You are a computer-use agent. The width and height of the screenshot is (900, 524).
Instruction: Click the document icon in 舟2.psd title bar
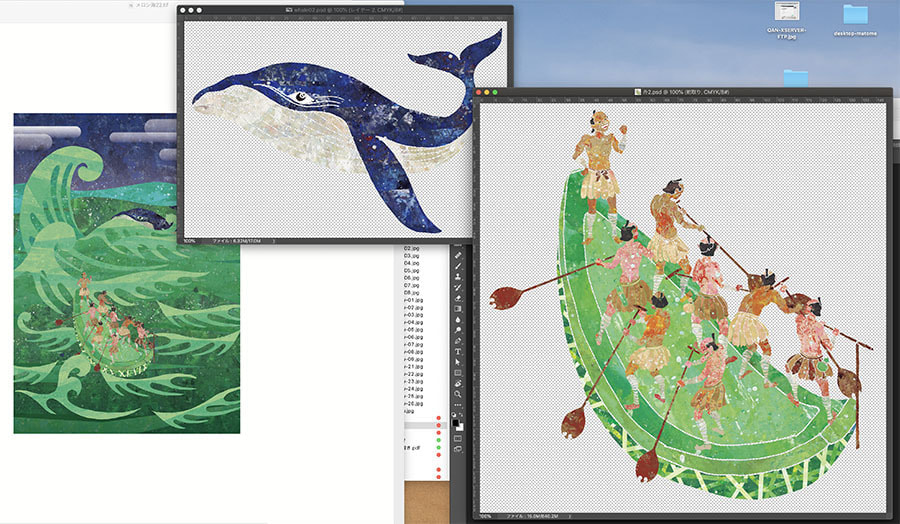[x=638, y=92]
